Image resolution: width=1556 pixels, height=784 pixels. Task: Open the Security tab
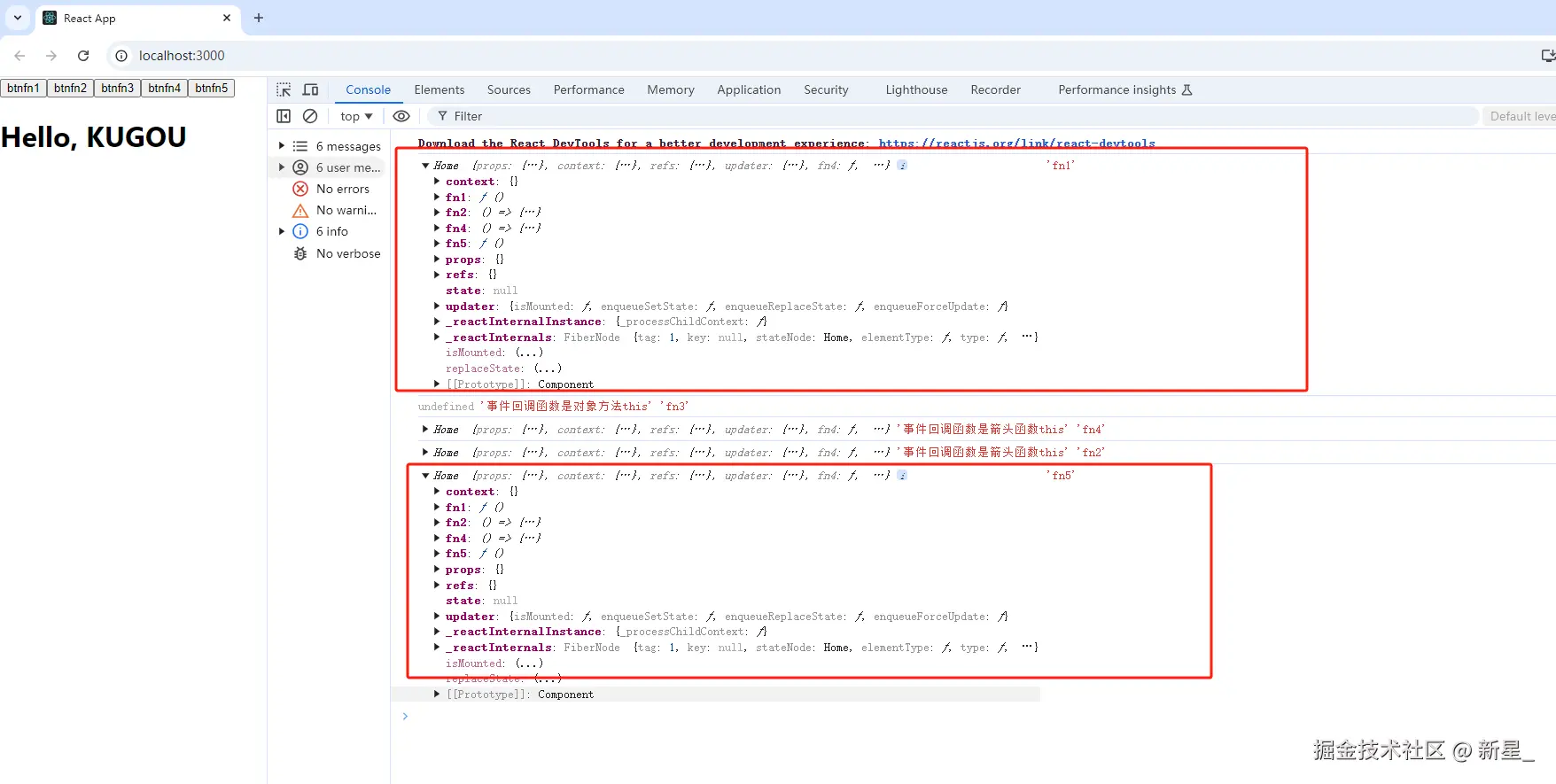coord(826,89)
